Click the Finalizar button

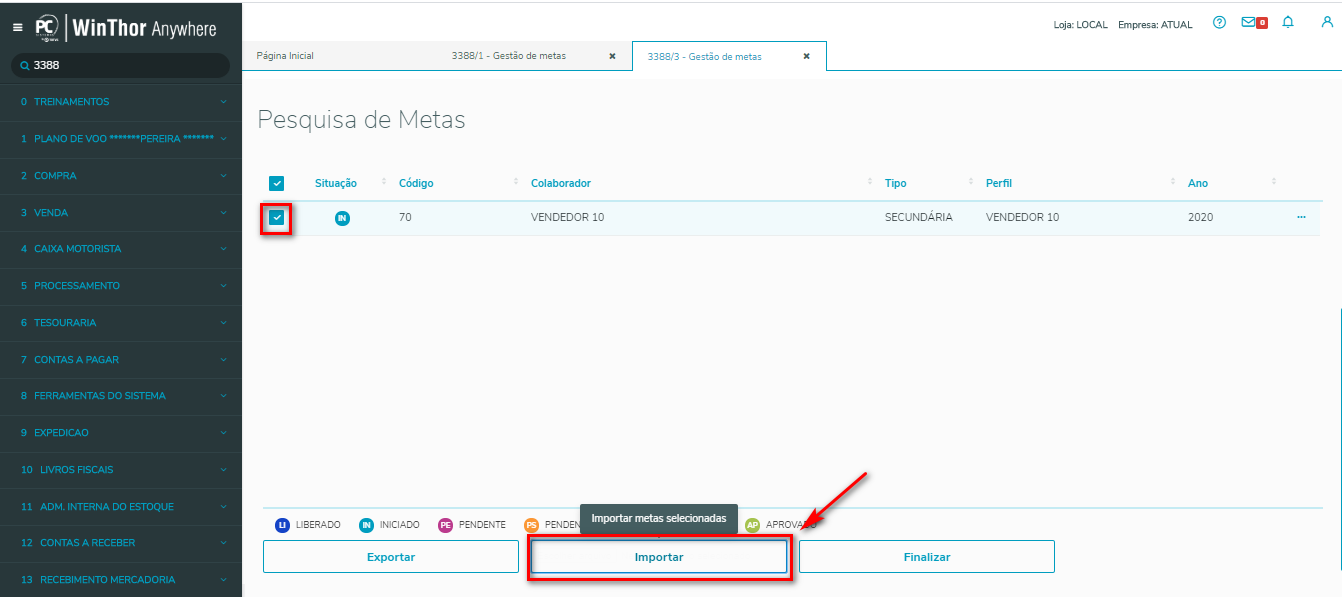(x=927, y=557)
